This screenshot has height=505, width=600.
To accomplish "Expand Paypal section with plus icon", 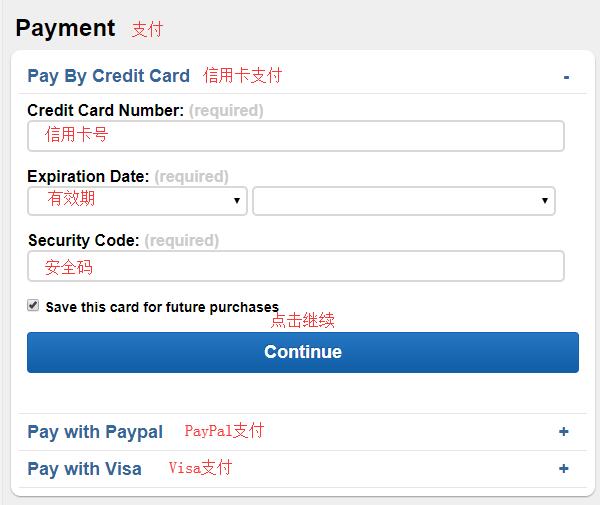I will 563,432.
